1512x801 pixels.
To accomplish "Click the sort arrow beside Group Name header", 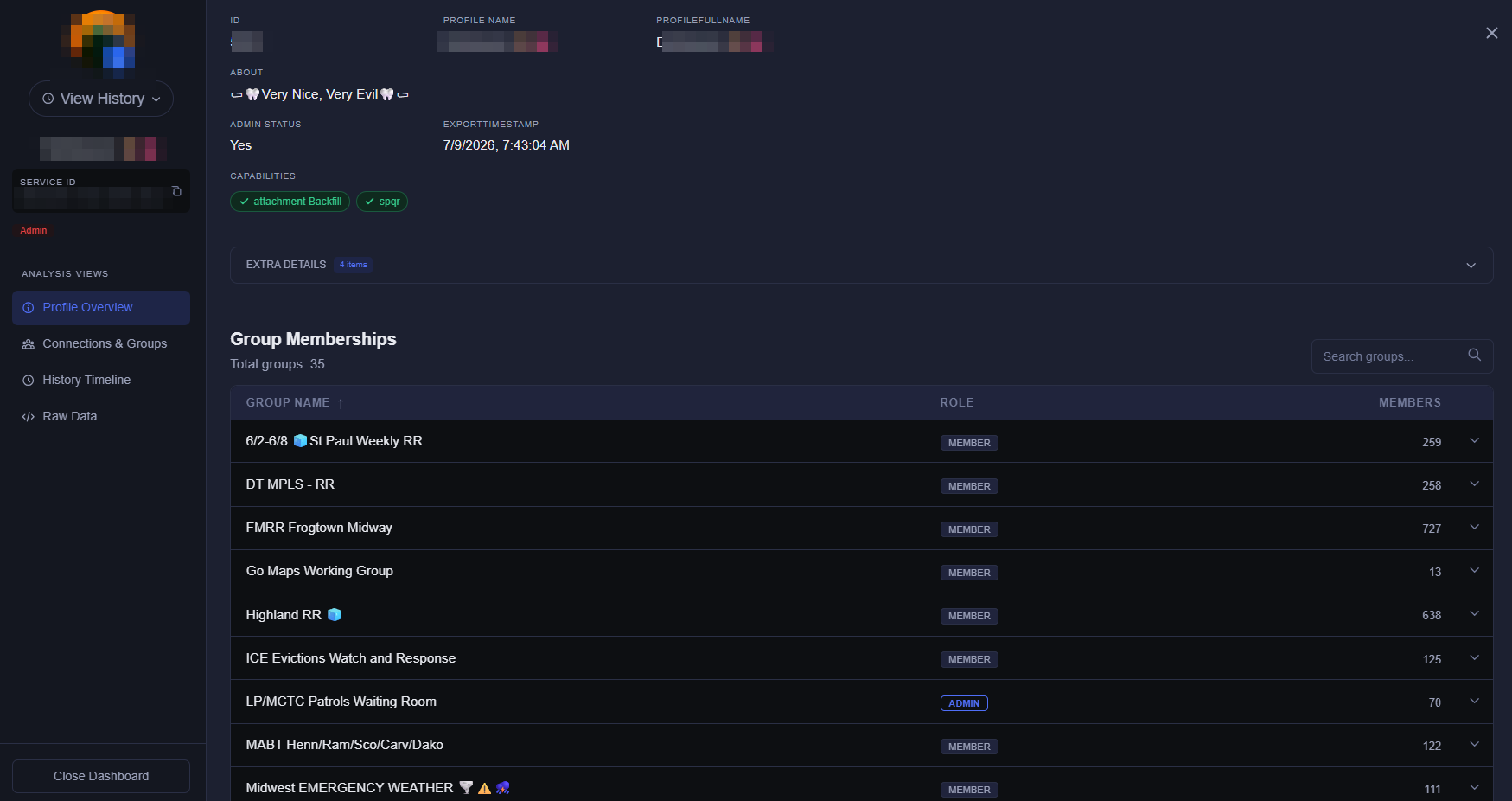I will click(x=341, y=403).
